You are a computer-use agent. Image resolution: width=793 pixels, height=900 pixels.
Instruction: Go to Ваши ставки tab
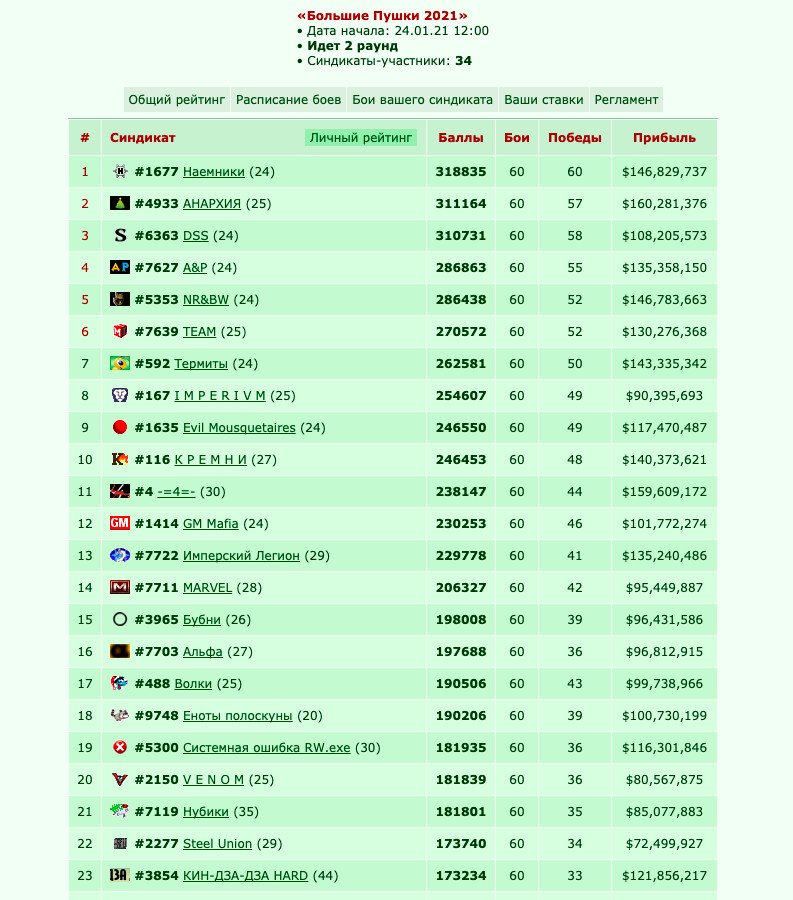point(544,100)
